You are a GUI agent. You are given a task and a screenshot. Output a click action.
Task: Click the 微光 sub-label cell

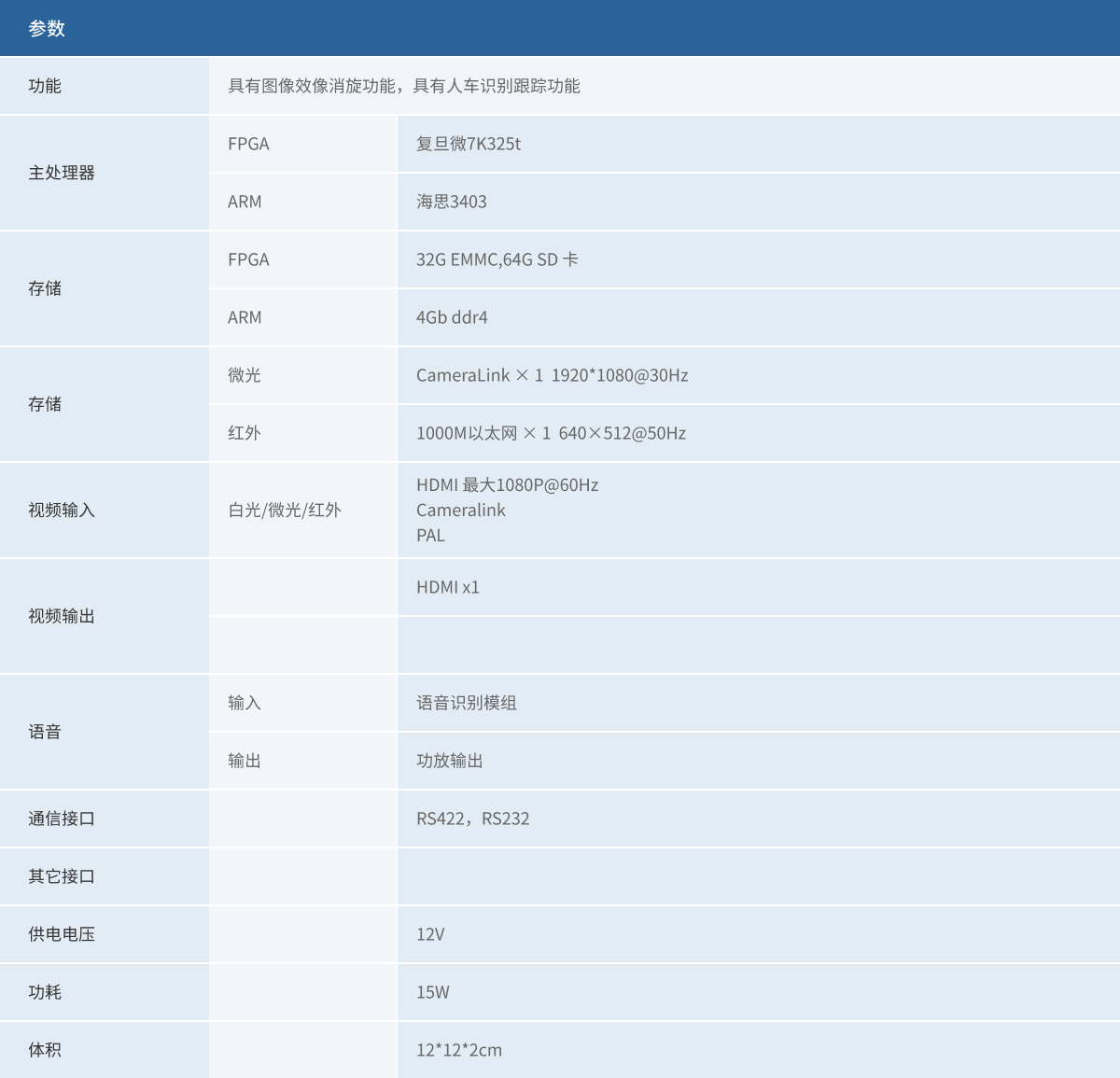point(245,375)
